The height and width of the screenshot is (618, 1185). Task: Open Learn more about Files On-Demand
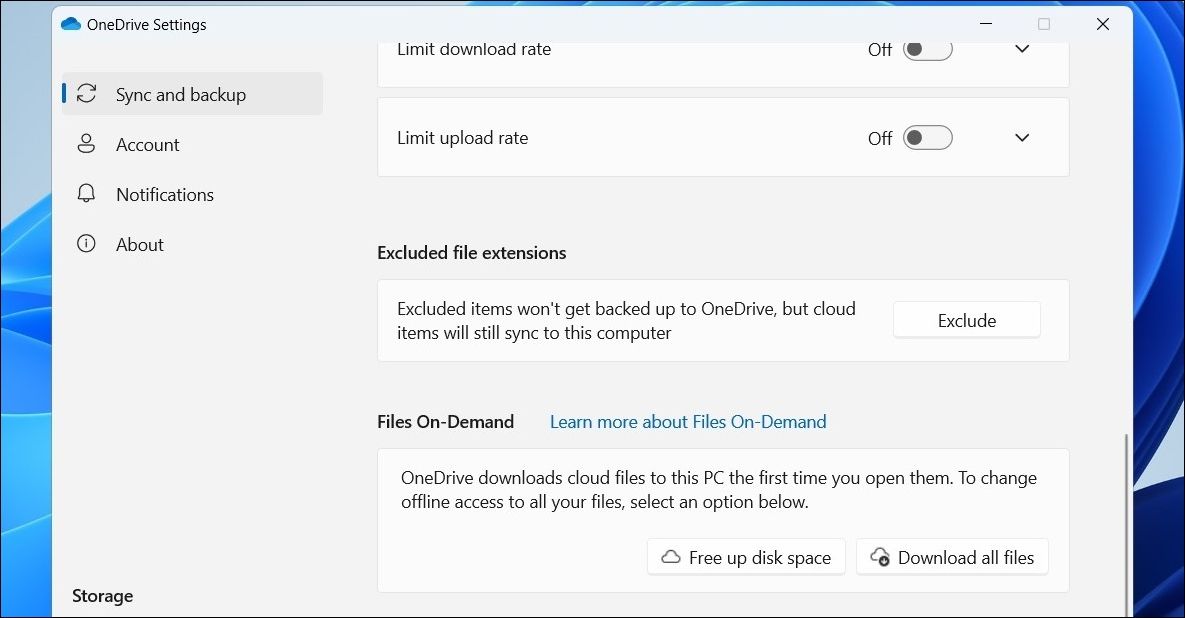click(x=687, y=421)
